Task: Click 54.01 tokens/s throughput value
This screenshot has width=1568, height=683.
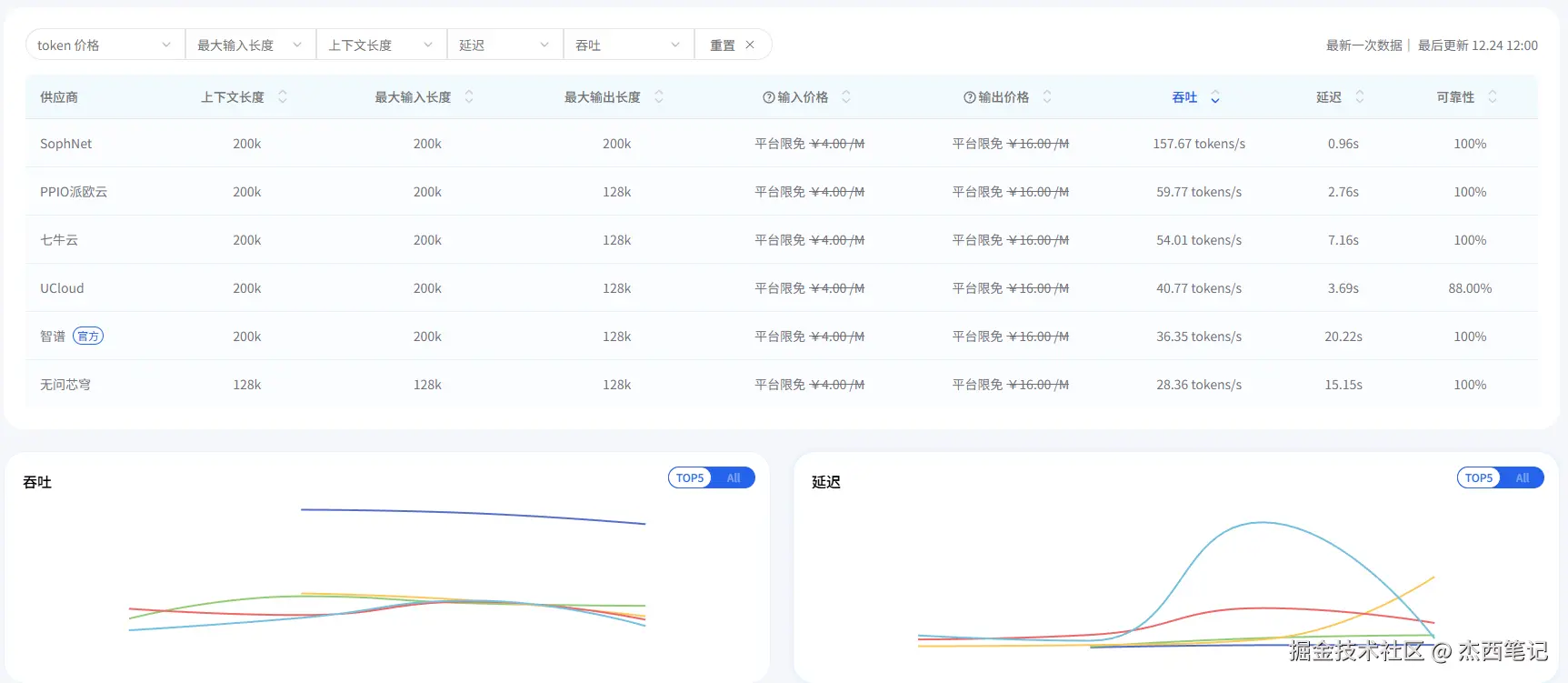Action: point(1199,240)
